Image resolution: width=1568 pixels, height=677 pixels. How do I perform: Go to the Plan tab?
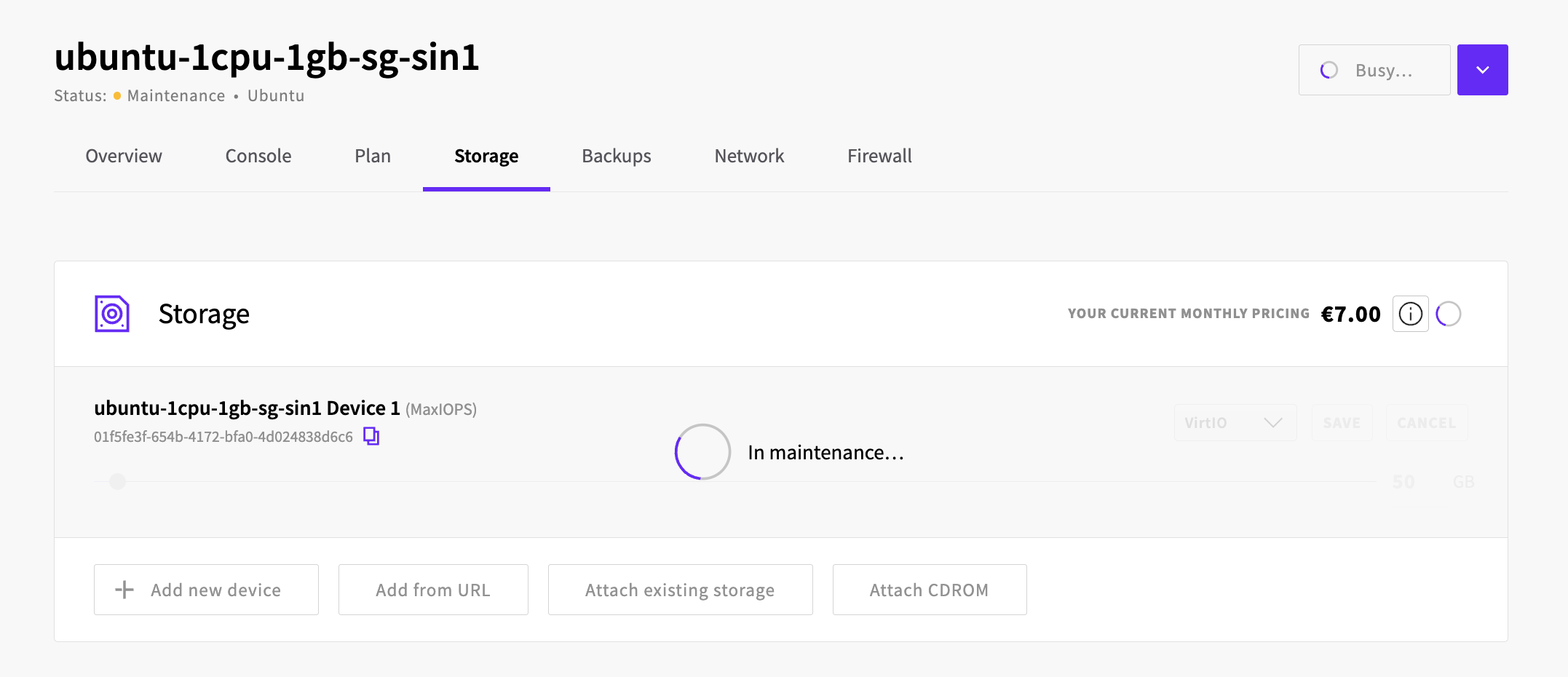click(x=373, y=156)
